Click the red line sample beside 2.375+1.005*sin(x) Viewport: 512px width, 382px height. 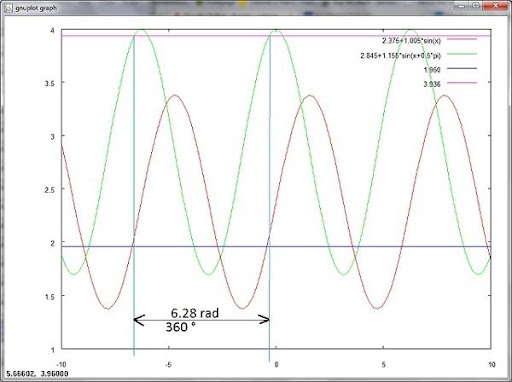coord(462,39)
